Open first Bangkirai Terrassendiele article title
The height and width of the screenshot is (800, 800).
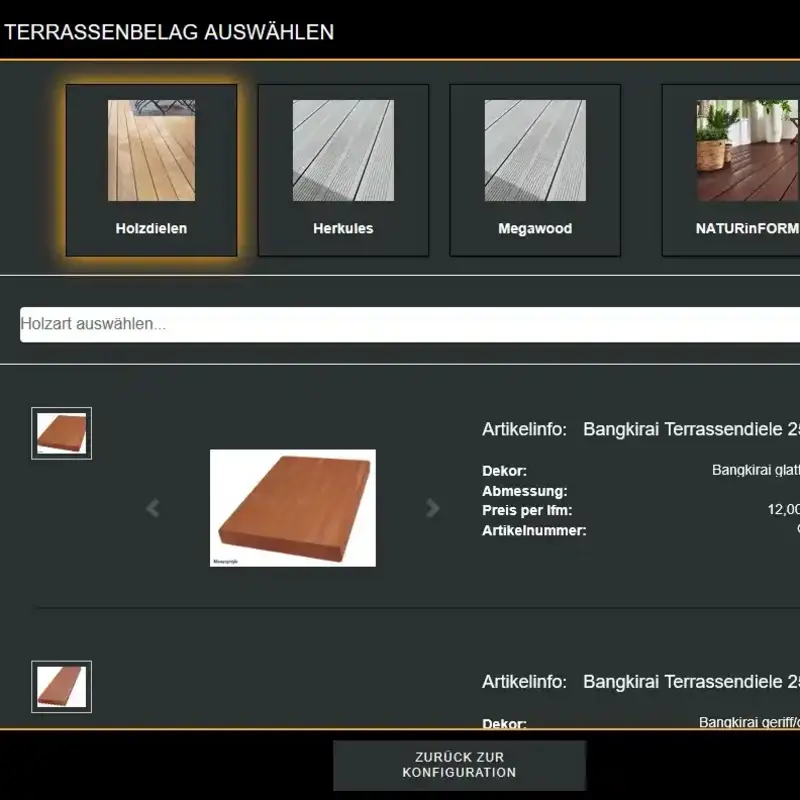click(690, 429)
